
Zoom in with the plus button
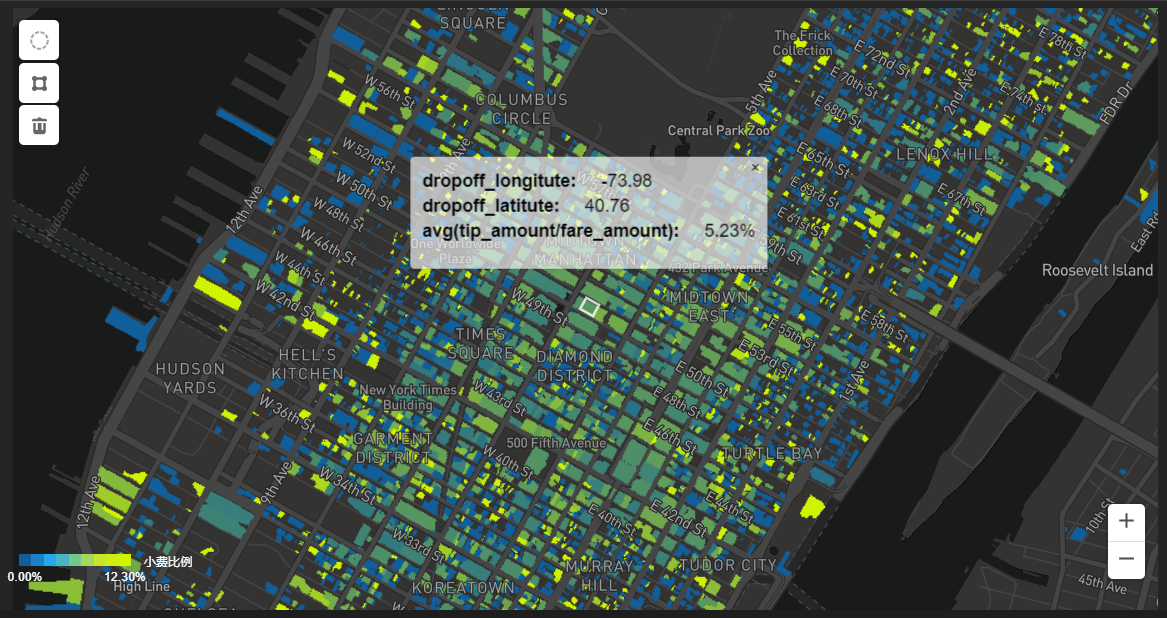(x=1126, y=520)
